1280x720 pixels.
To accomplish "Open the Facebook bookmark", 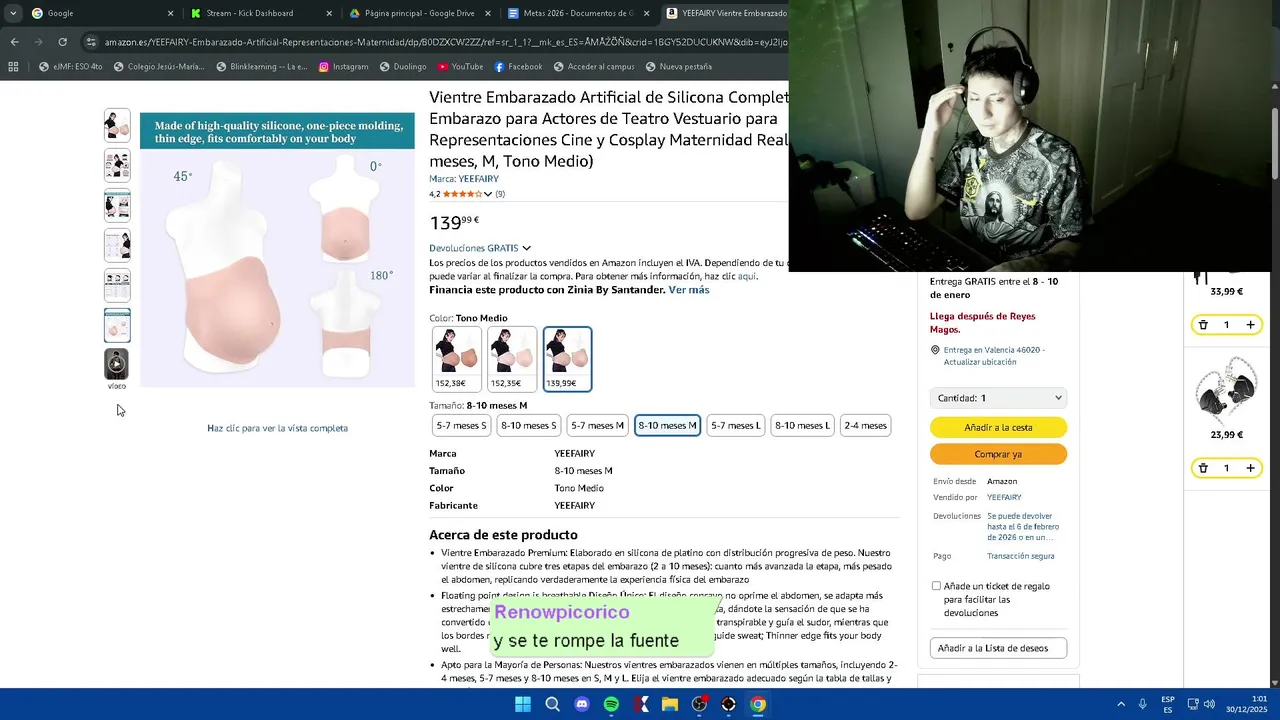I will [518, 67].
